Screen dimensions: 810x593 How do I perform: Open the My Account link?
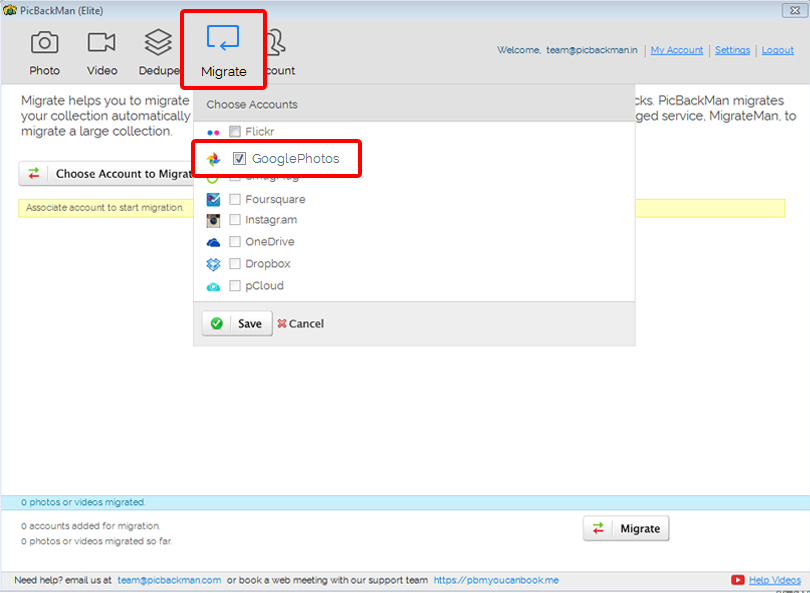(x=676, y=51)
